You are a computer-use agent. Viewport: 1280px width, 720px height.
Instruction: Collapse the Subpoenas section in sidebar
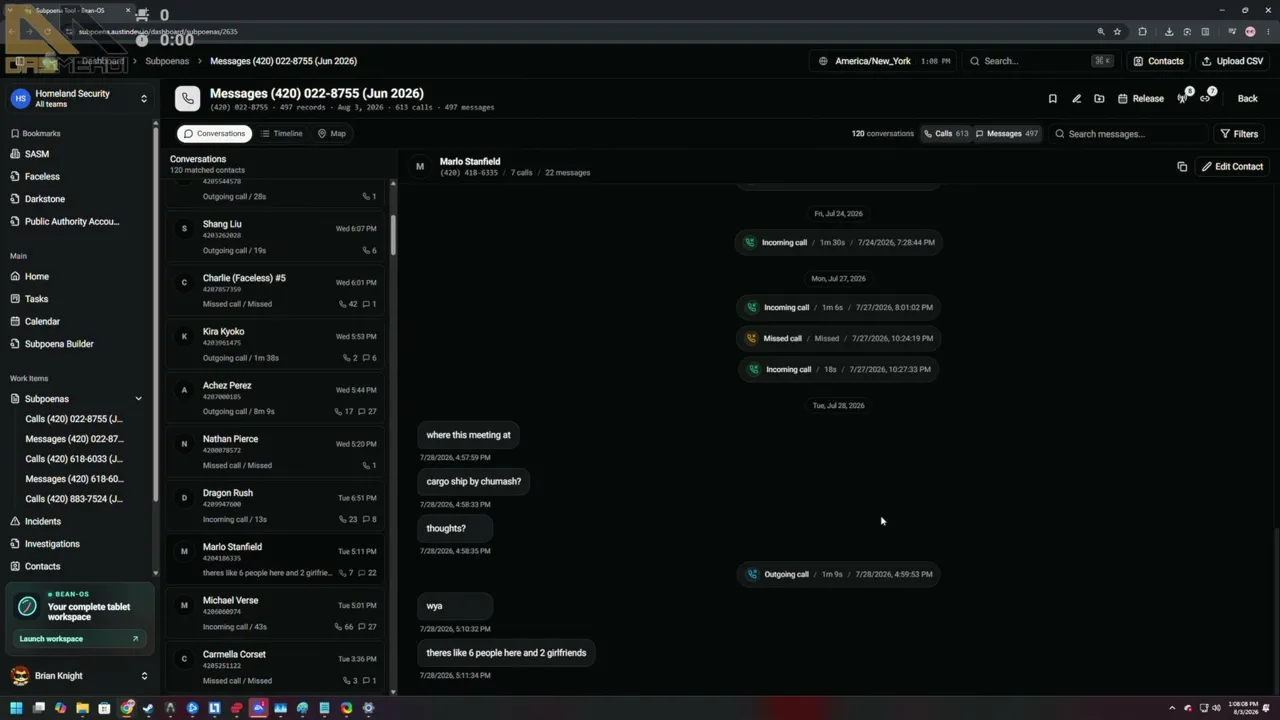pos(138,399)
